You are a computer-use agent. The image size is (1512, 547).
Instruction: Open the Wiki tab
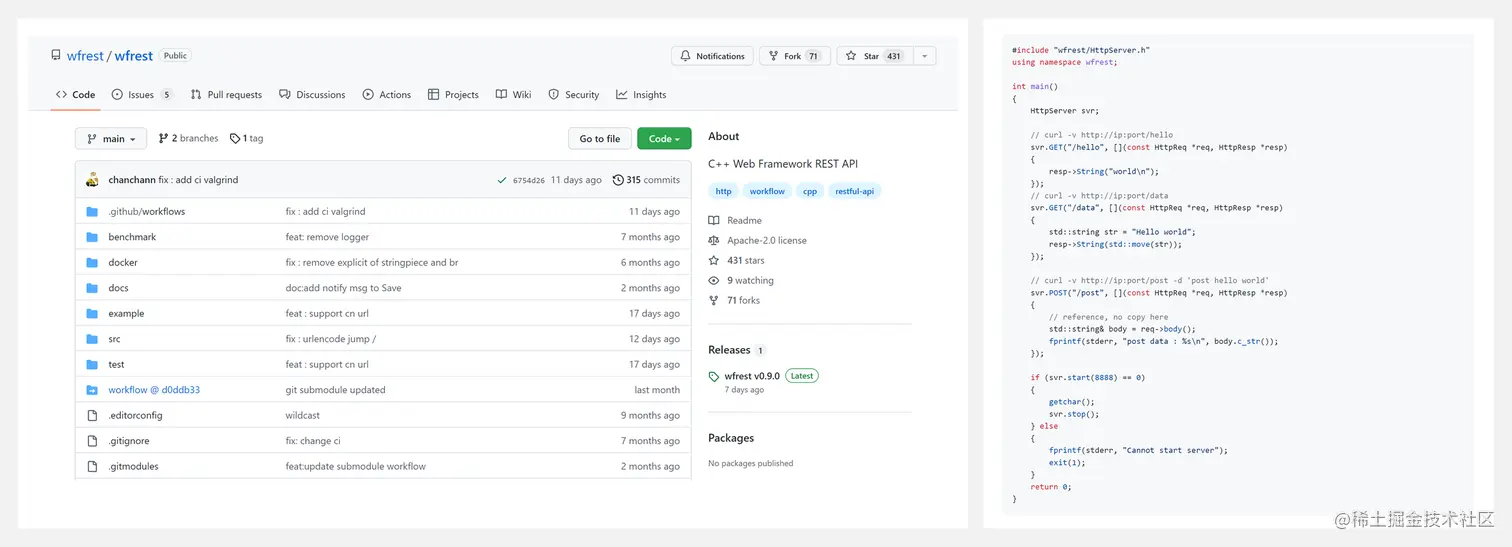[513, 95]
